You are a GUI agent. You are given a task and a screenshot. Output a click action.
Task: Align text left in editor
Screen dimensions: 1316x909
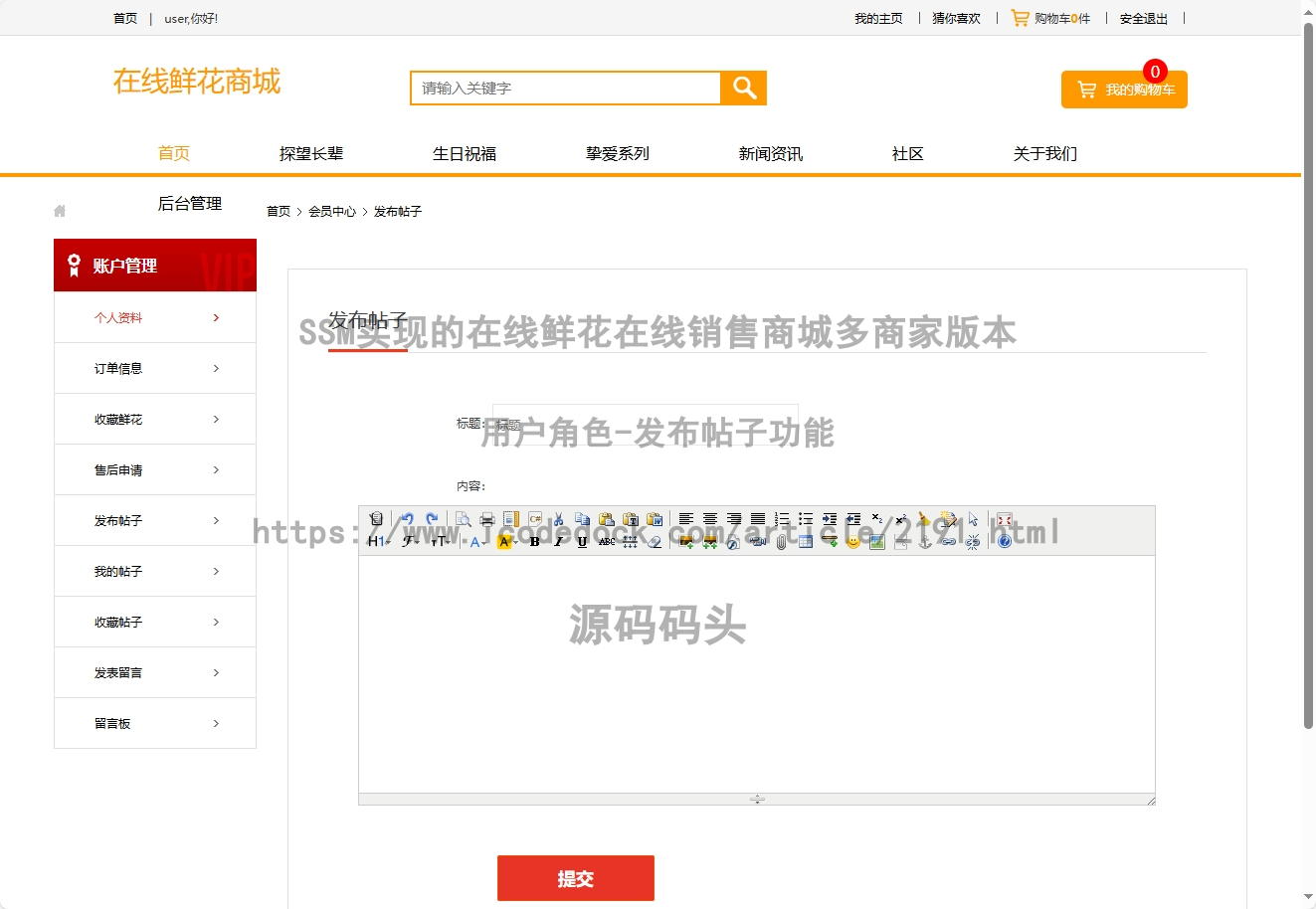pos(685,519)
